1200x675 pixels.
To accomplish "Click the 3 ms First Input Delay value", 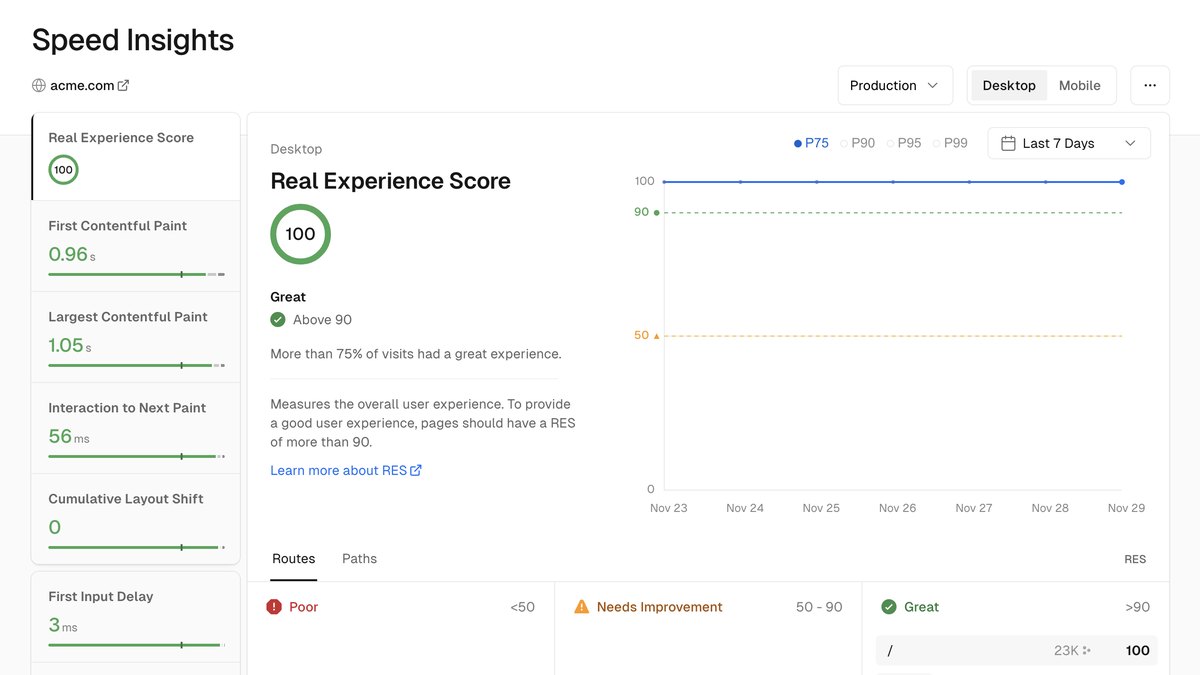I will (63, 626).
